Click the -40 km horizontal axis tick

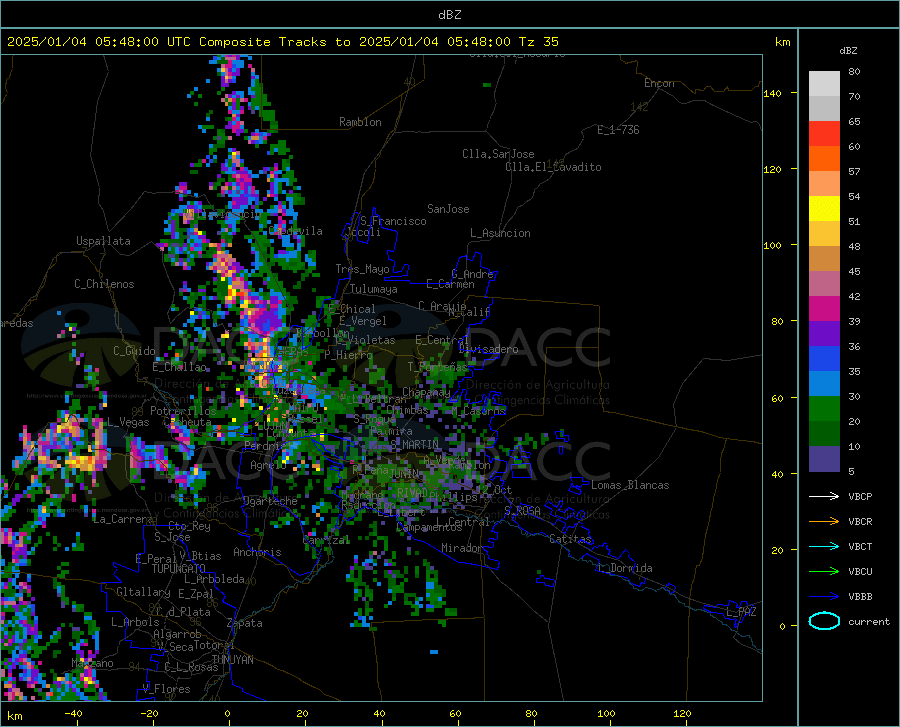pyautogui.click(x=73, y=713)
